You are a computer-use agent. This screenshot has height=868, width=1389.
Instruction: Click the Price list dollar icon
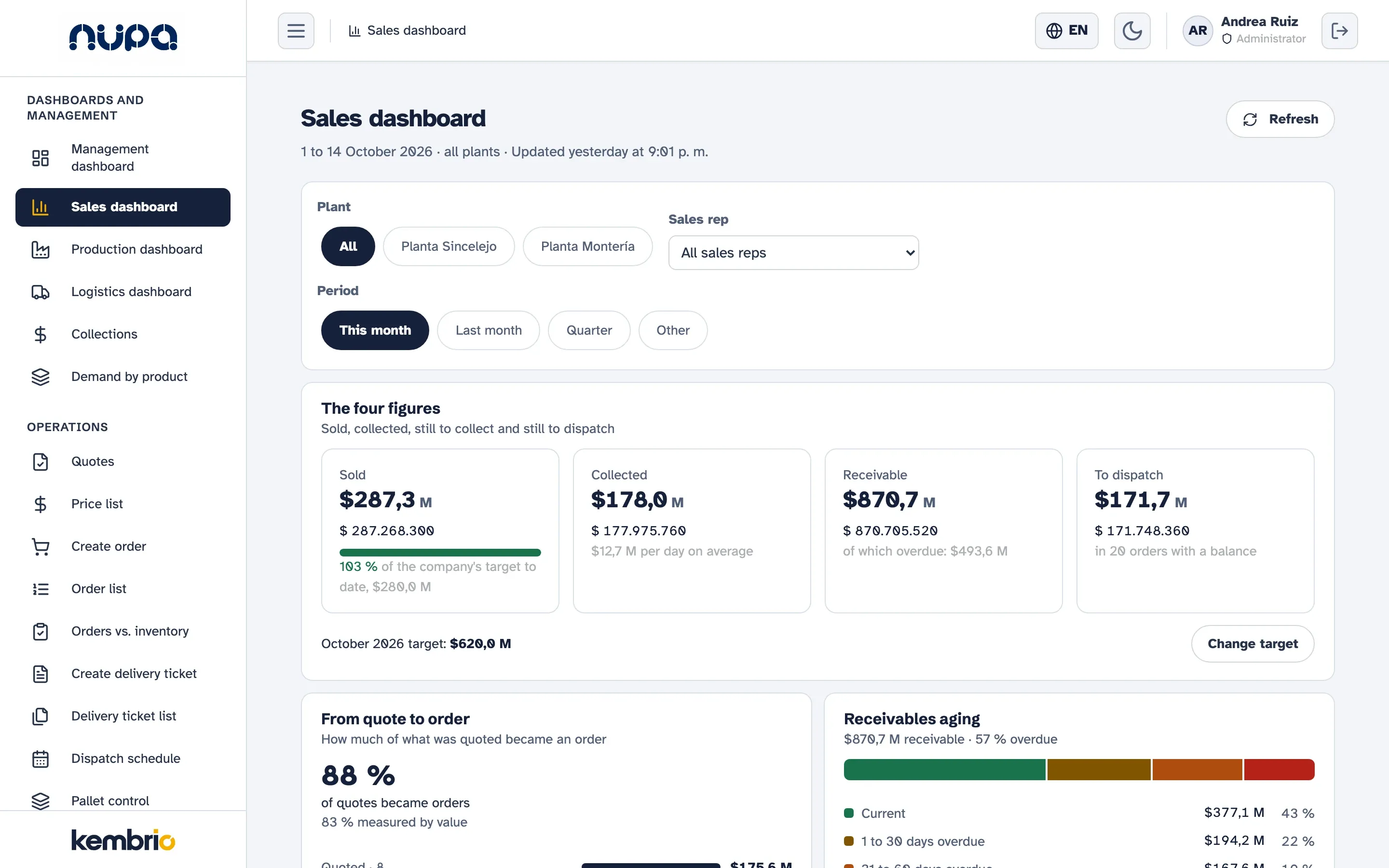tap(40, 504)
